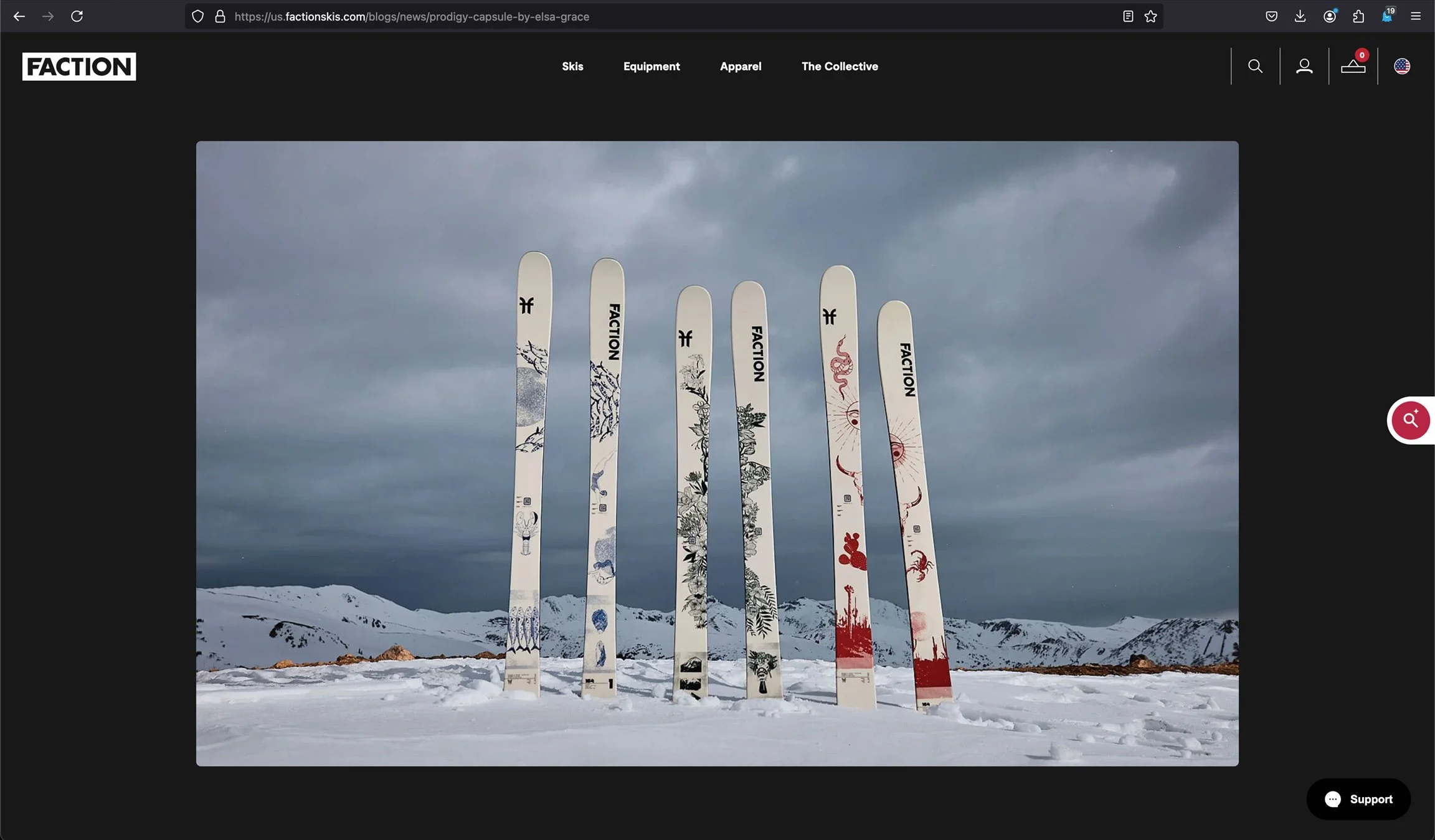Go back to the previous page
Image resolution: width=1435 pixels, height=840 pixels.
pos(19,16)
